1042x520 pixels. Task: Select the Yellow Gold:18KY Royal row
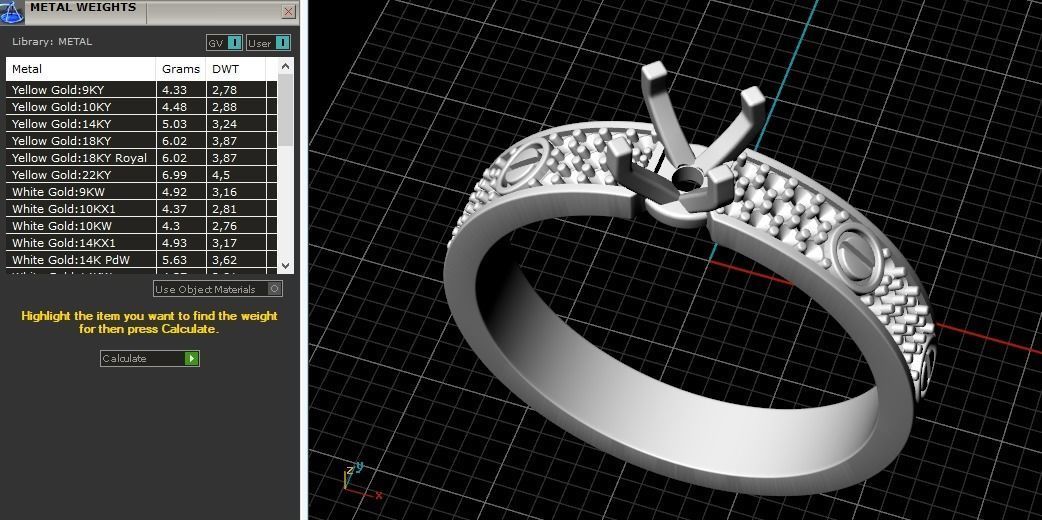click(x=142, y=158)
